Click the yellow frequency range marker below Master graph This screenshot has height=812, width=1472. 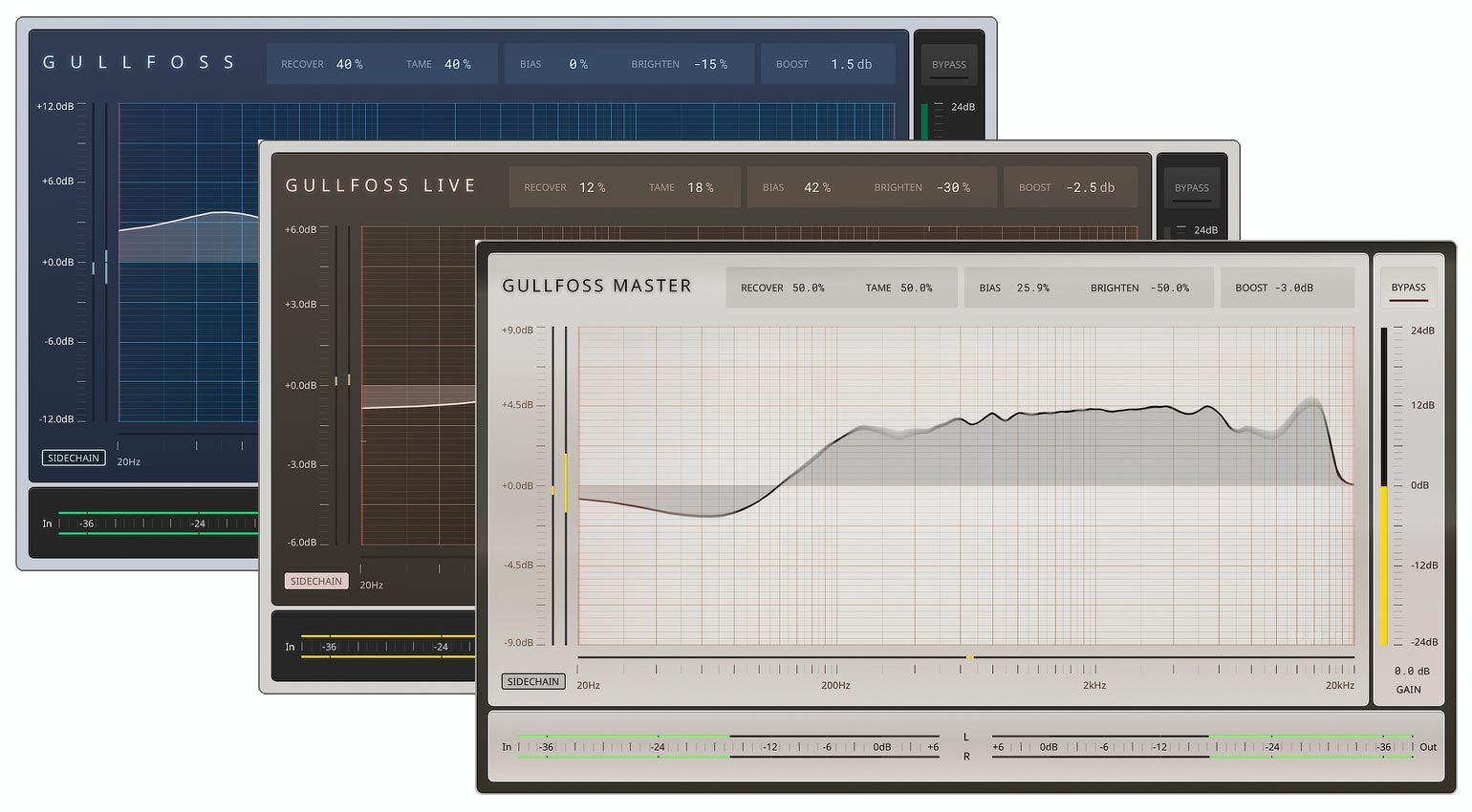pyautogui.click(x=969, y=657)
